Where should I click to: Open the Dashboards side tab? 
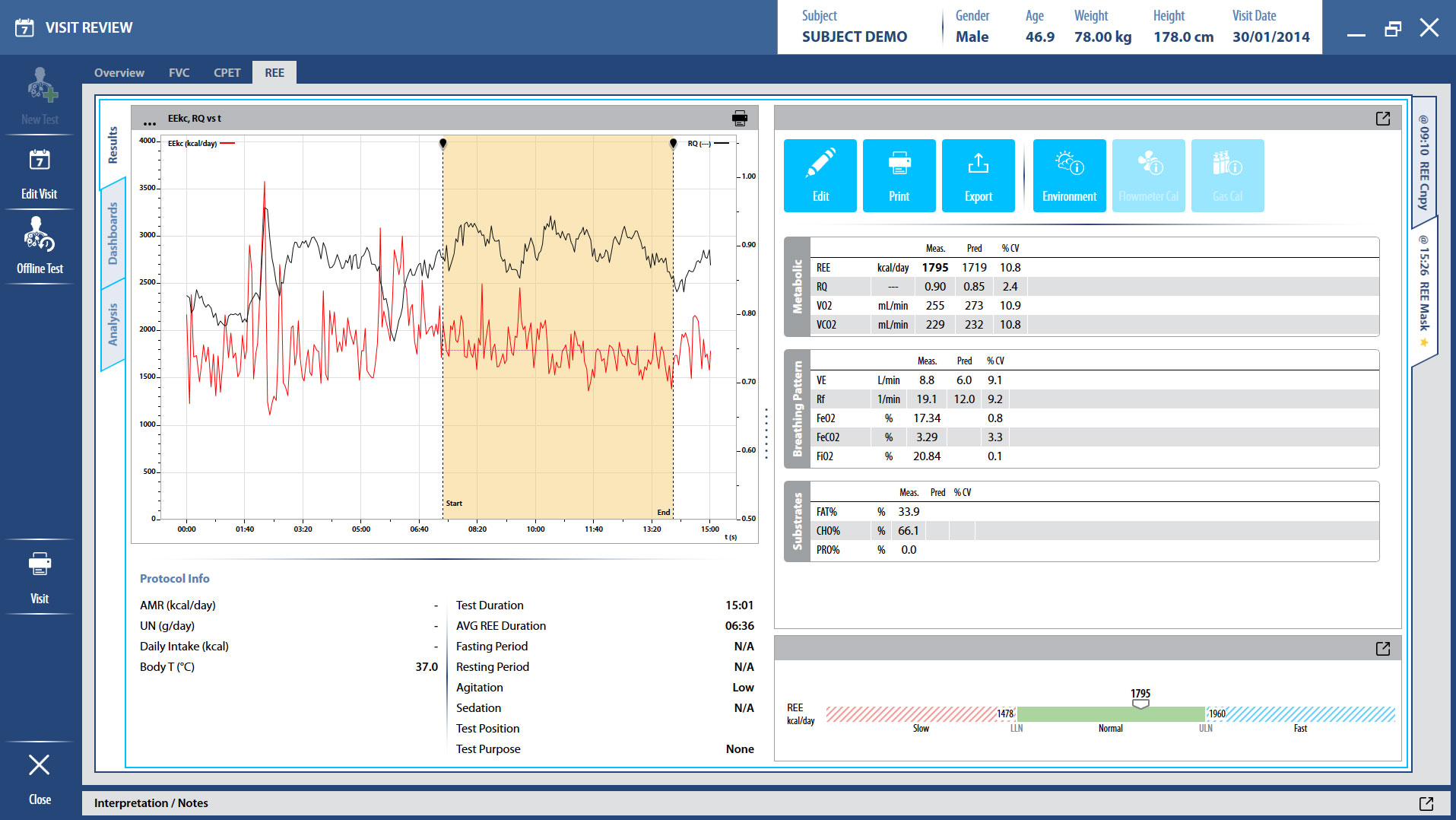pos(113,234)
